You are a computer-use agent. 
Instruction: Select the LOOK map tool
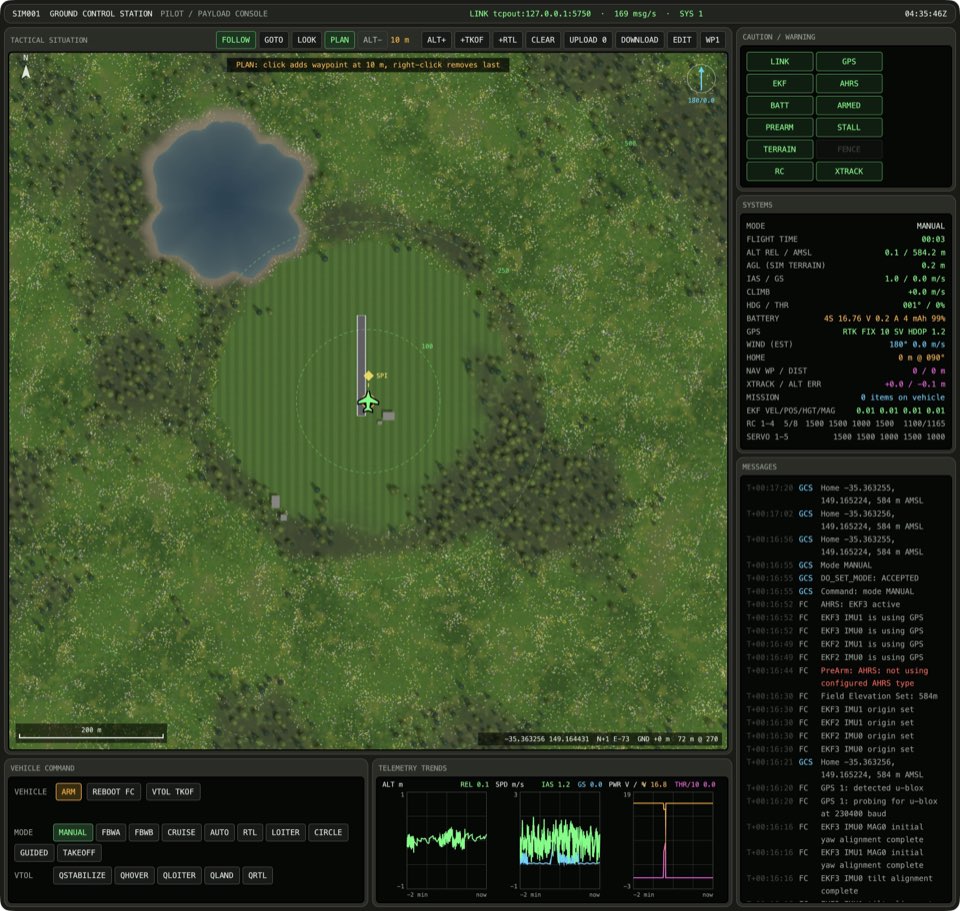pyautogui.click(x=307, y=40)
